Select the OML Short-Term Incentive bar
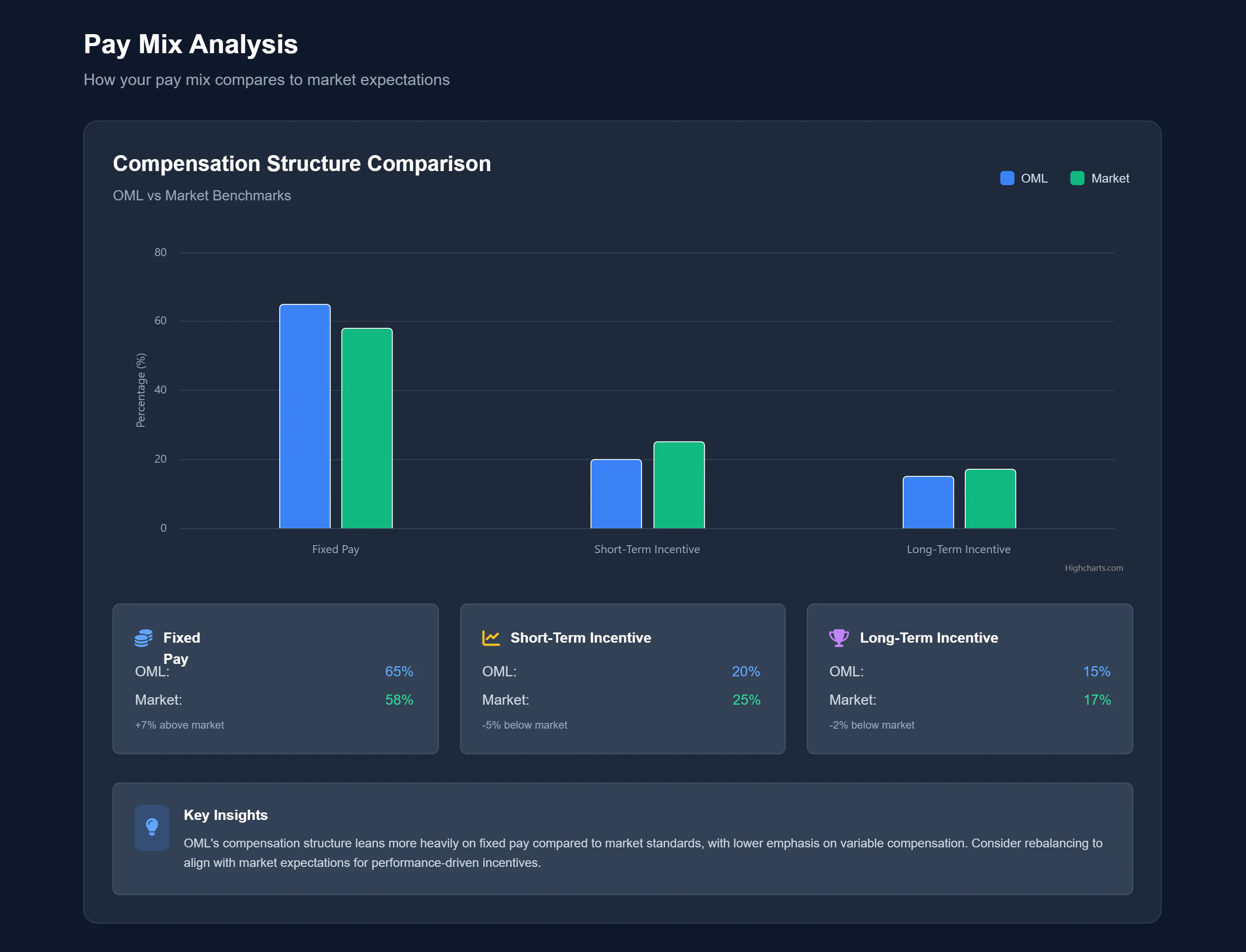1246x952 pixels. (616, 494)
